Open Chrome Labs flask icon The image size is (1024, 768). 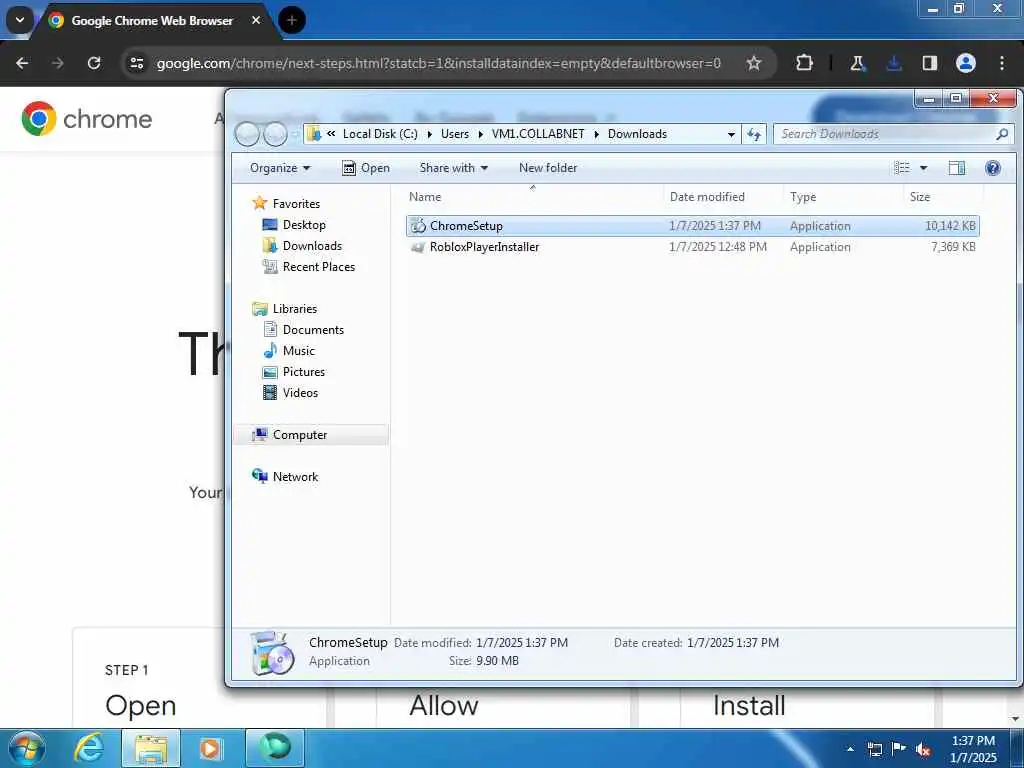(857, 63)
